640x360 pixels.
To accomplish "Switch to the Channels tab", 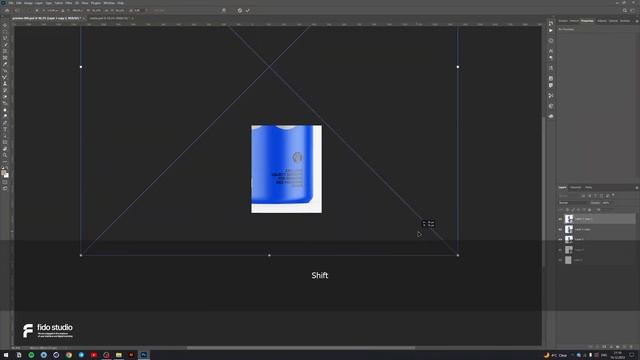I will 576,187.
